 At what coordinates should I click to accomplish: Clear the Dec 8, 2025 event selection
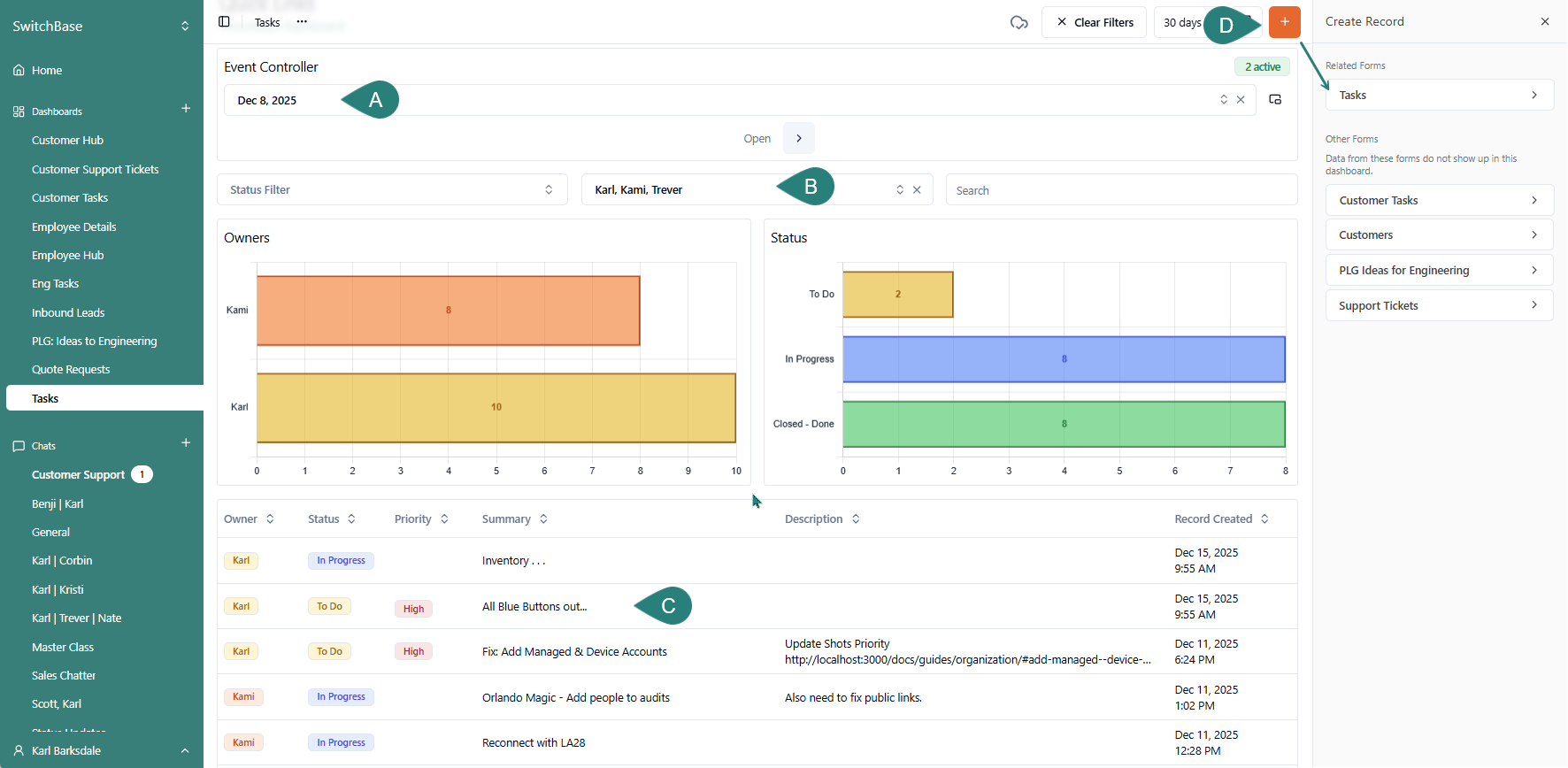1241,100
